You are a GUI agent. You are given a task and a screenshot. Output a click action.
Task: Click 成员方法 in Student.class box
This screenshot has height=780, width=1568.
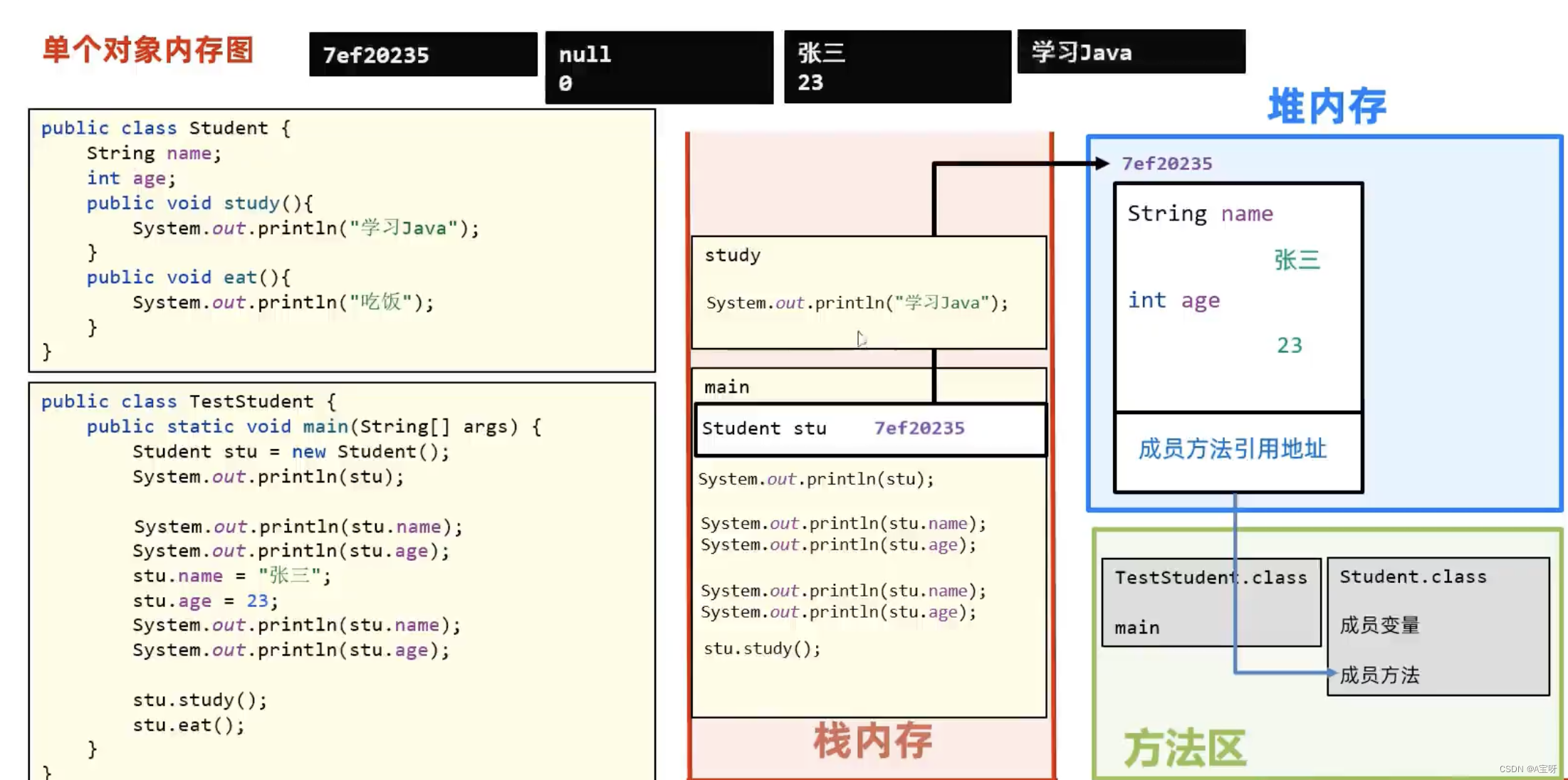tap(1379, 675)
